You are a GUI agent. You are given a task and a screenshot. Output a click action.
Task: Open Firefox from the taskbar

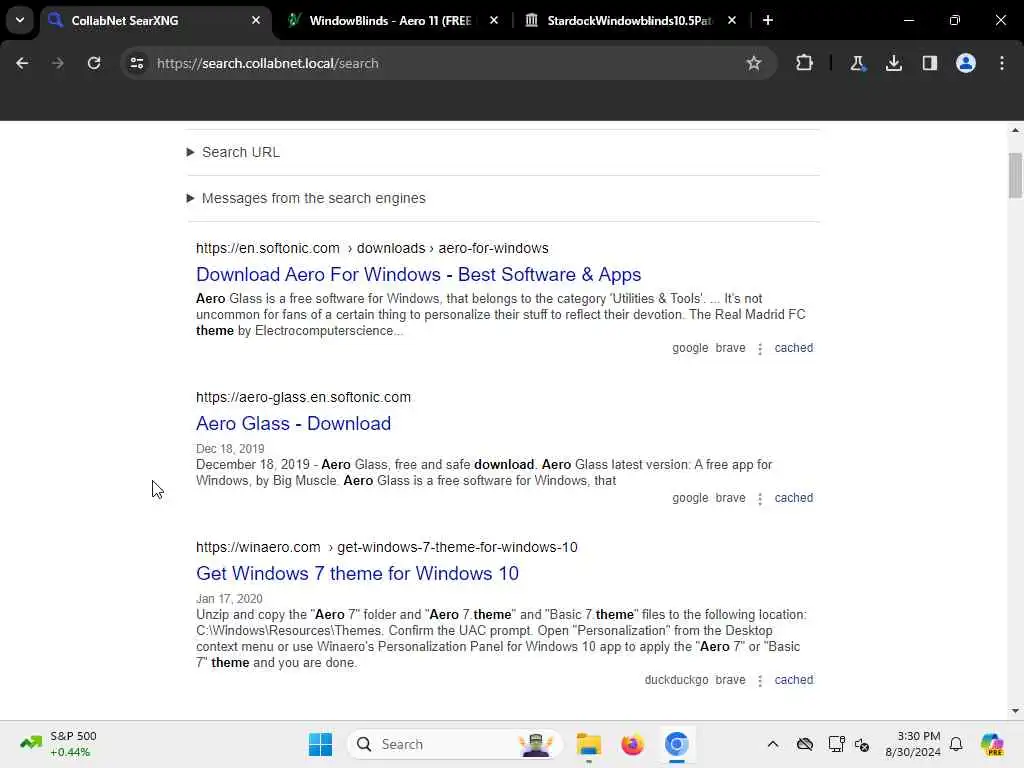click(x=632, y=744)
